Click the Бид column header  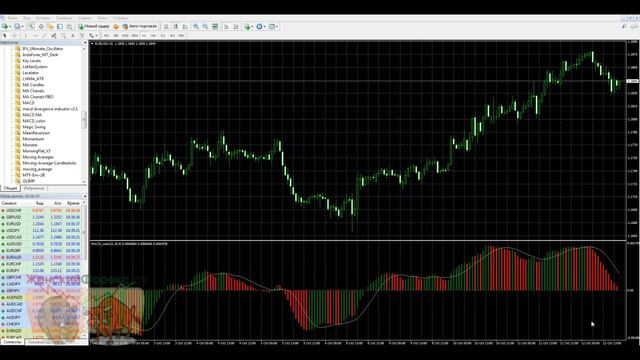pyautogui.click(x=40, y=203)
